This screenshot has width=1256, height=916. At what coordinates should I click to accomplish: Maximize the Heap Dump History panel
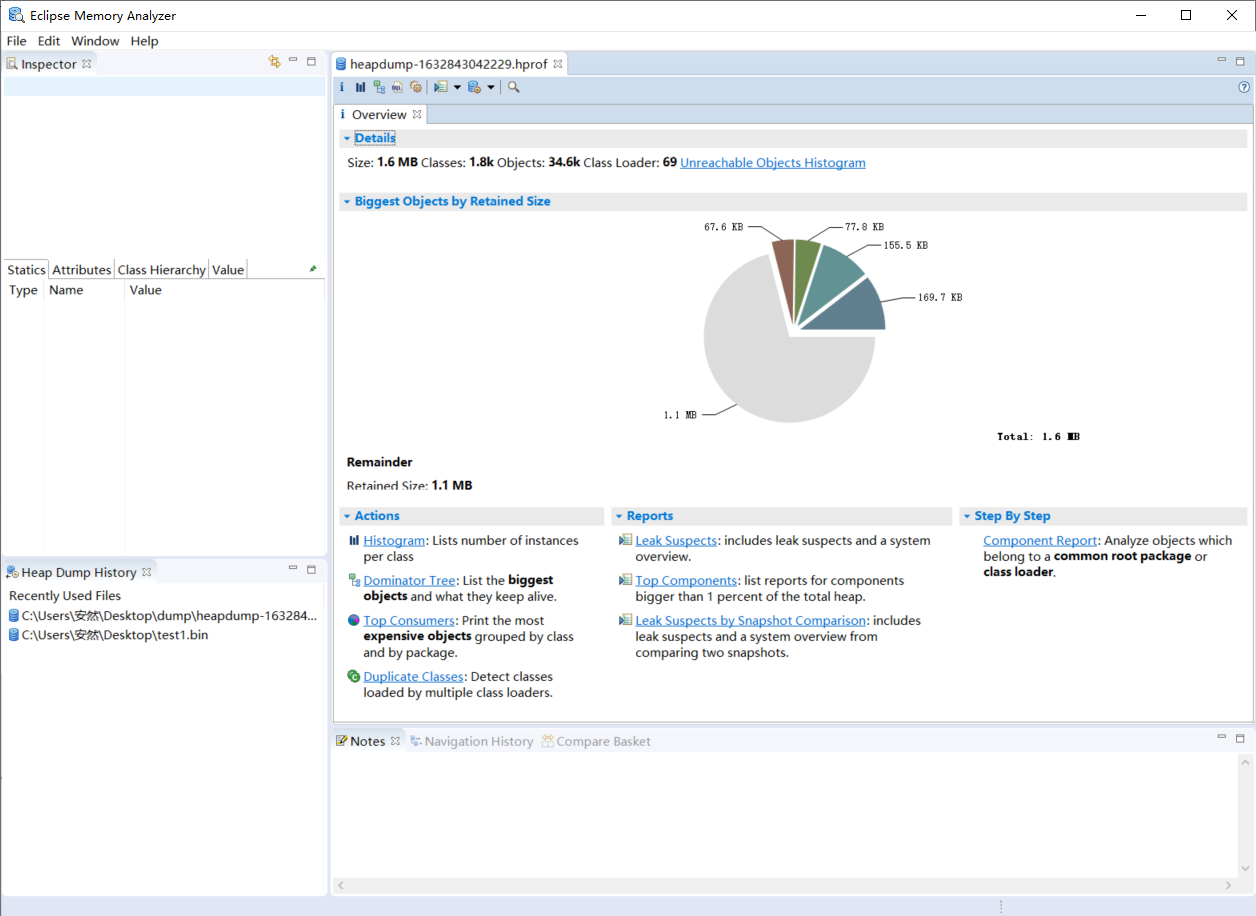pyautogui.click(x=311, y=569)
